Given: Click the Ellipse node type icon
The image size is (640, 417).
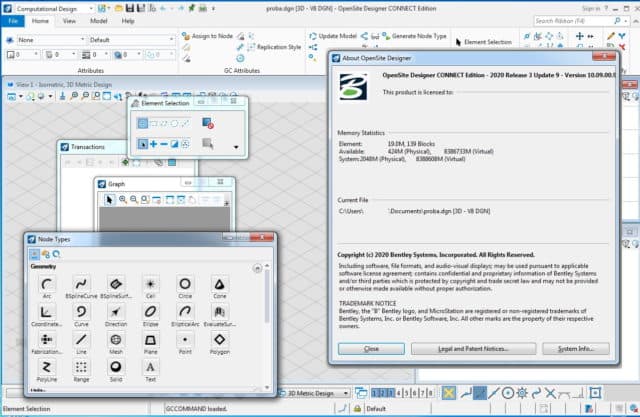Looking at the screenshot, I should (x=150, y=313).
